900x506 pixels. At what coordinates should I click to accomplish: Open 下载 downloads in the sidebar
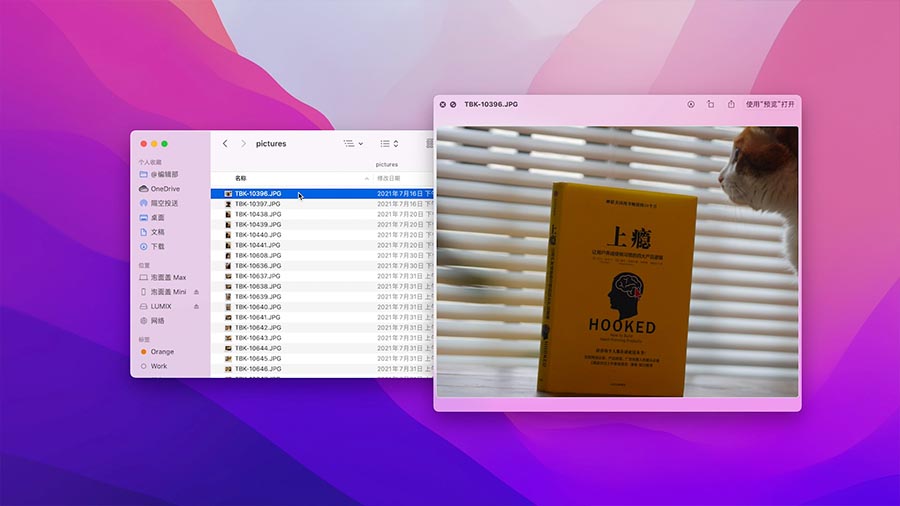click(x=157, y=246)
